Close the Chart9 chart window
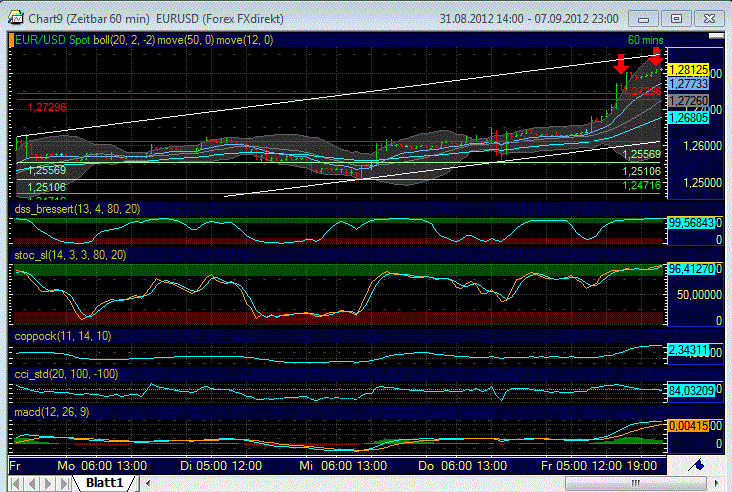 [x=709, y=19]
